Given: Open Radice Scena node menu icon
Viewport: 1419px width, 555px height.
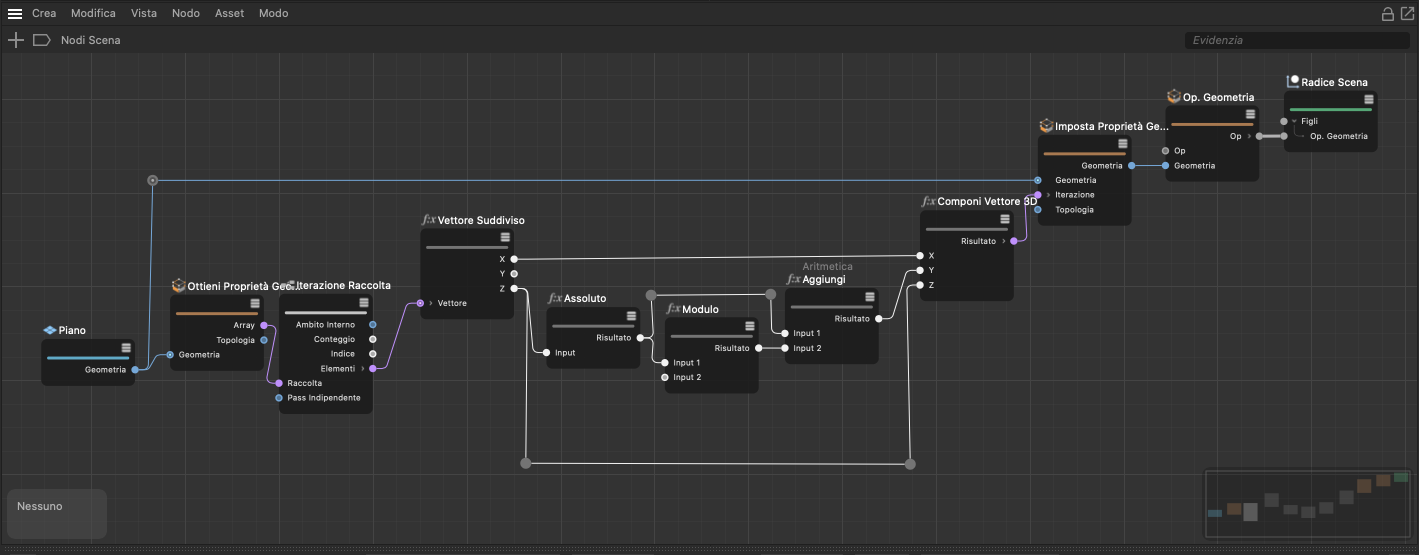Looking at the screenshot, I should click(x=1368, y=100).
